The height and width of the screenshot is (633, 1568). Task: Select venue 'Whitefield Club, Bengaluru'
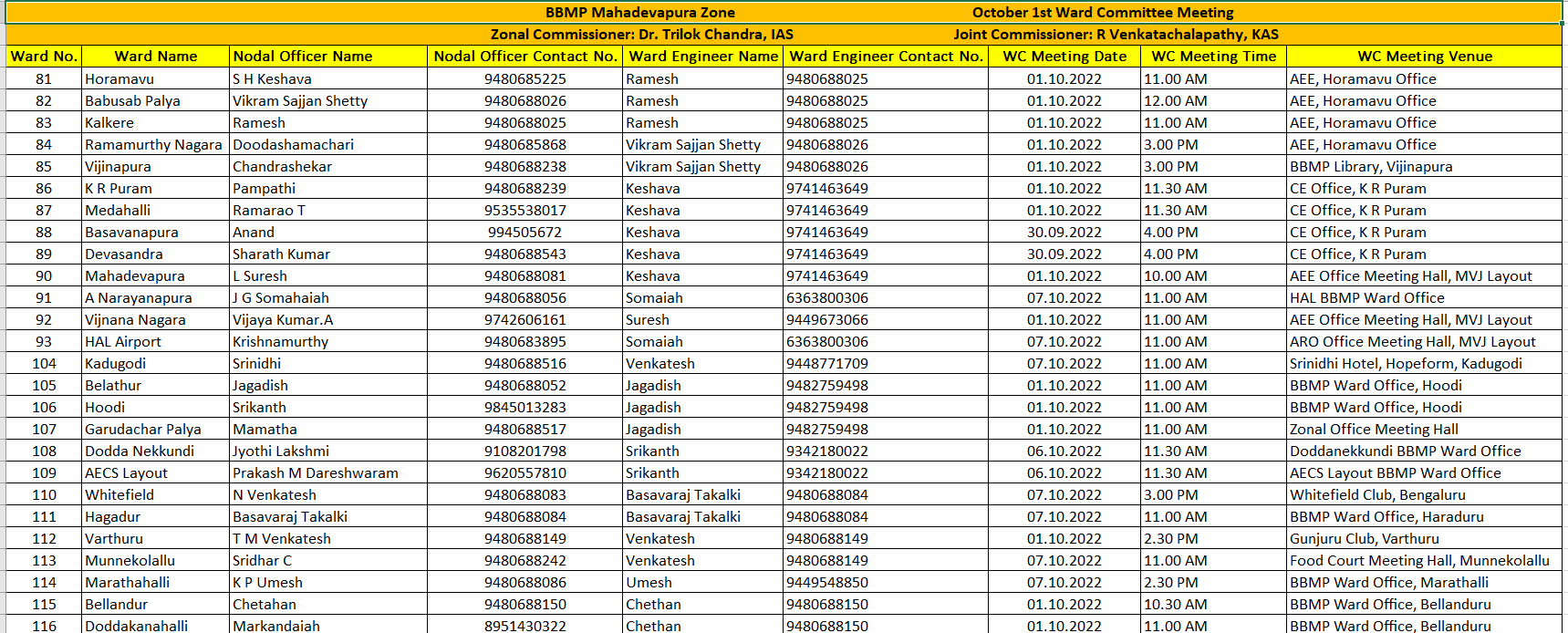(1425, 495)
